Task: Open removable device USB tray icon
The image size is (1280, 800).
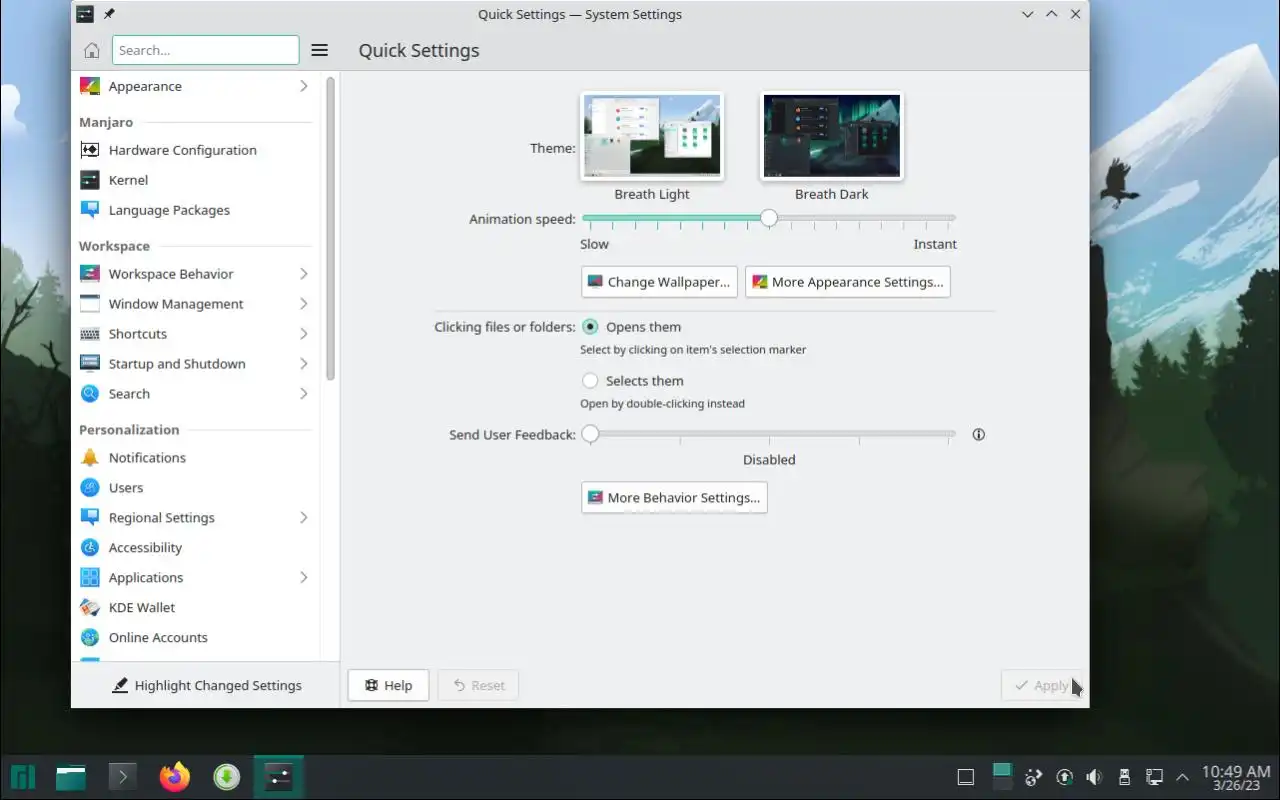Action: [x=1124, y=777]
